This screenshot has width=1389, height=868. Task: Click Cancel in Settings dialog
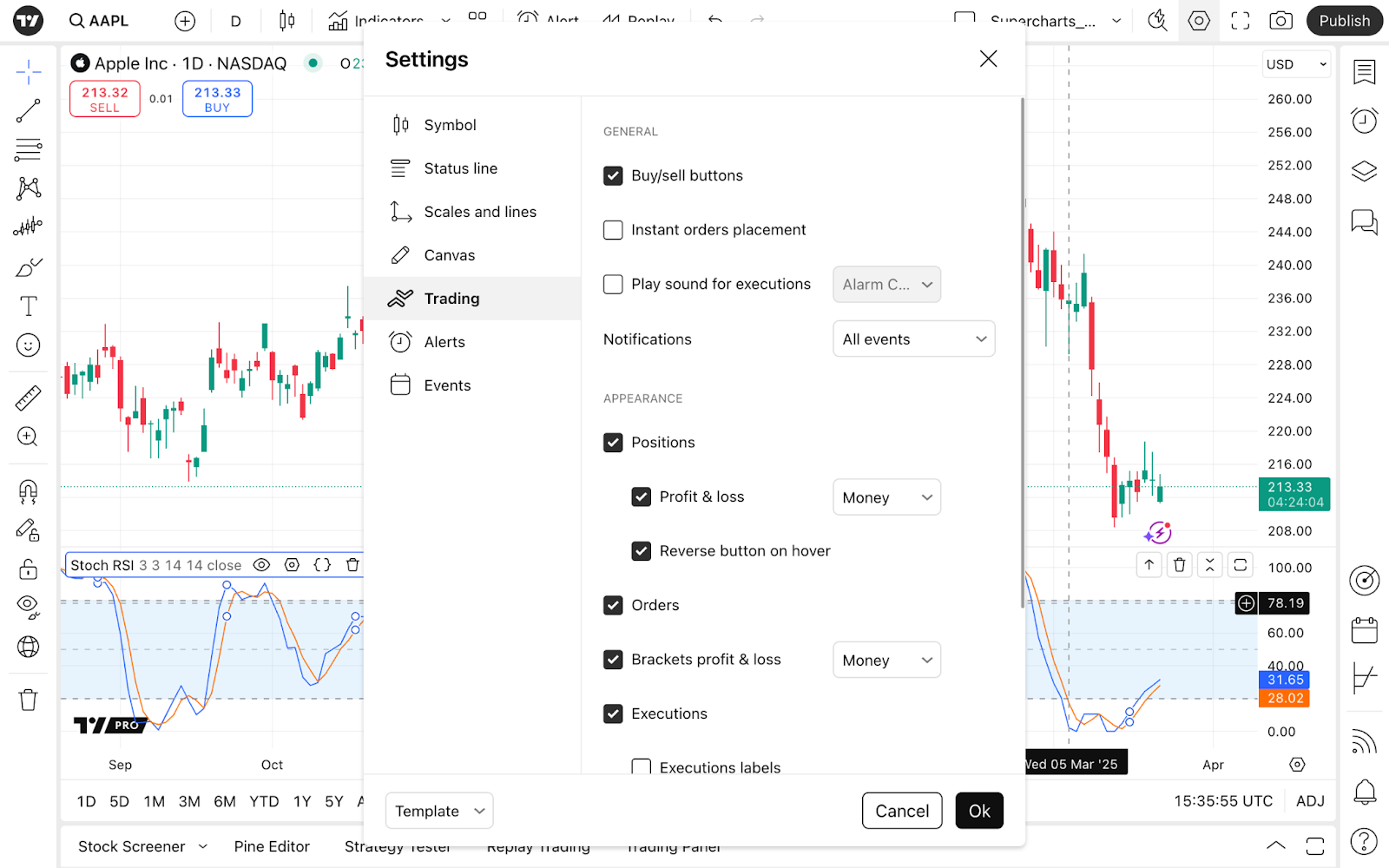click(902, 811)
